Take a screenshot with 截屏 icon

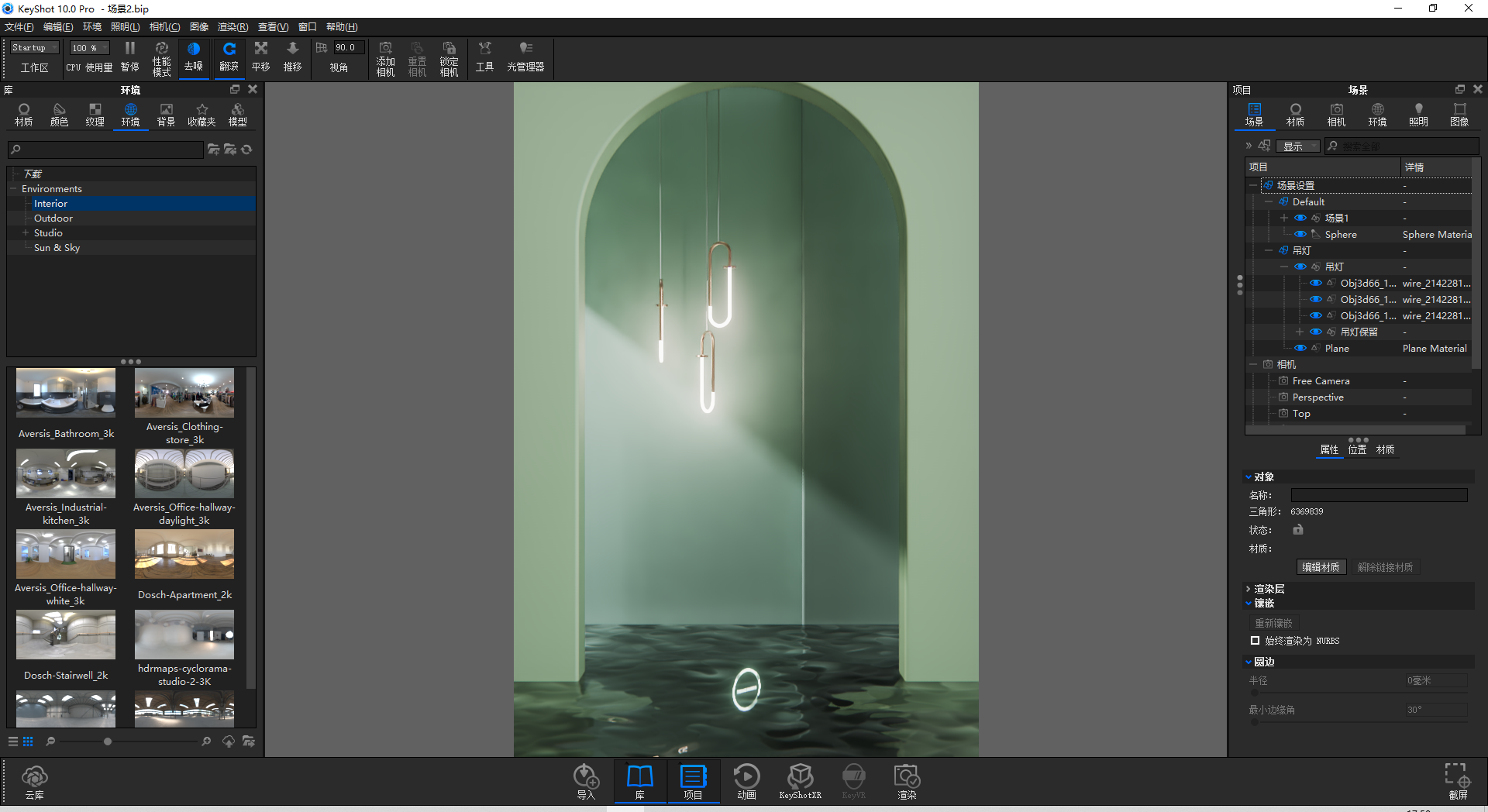1457,779
